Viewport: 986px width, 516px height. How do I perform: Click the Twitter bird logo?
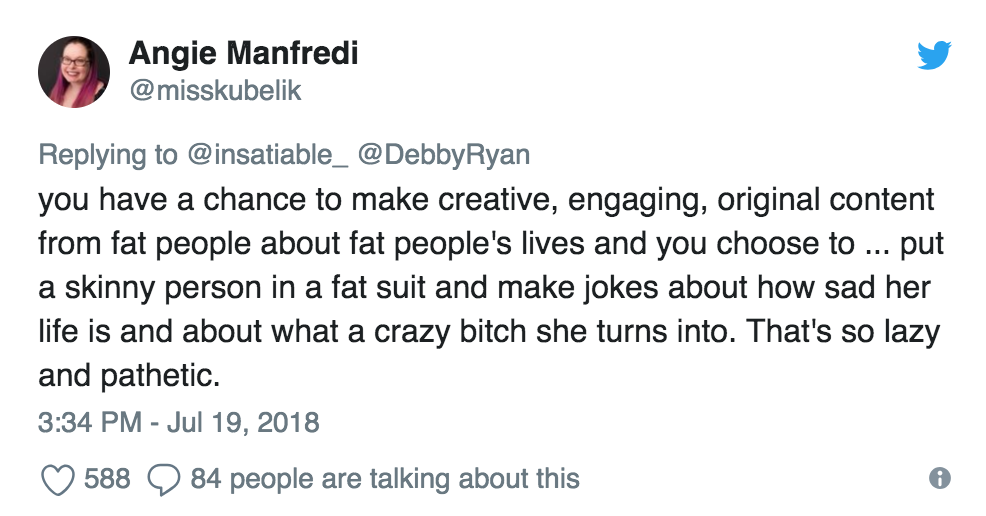[935, 56]
